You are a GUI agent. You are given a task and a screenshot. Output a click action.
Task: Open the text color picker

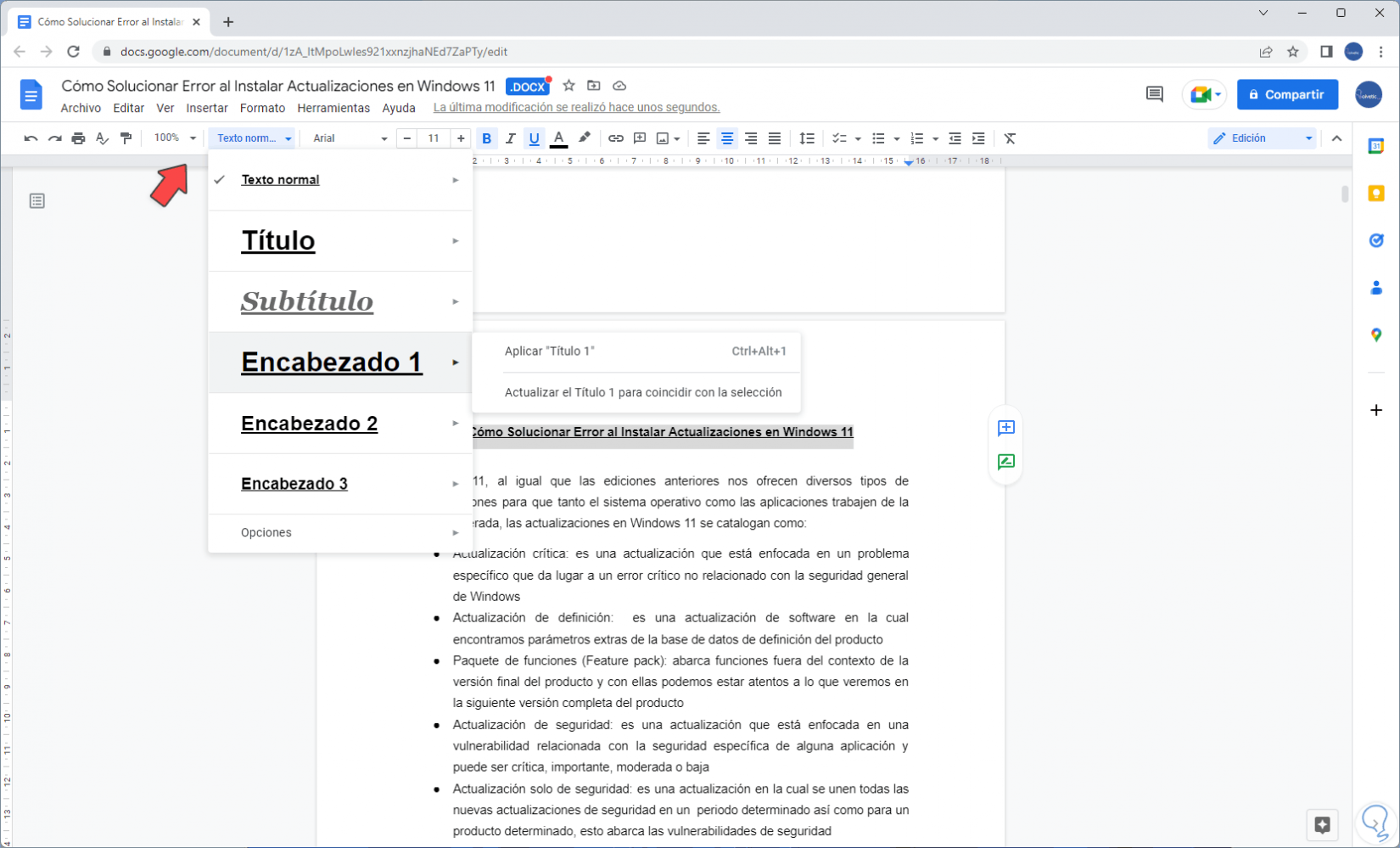pyautogui.click(x=558, y=138)
